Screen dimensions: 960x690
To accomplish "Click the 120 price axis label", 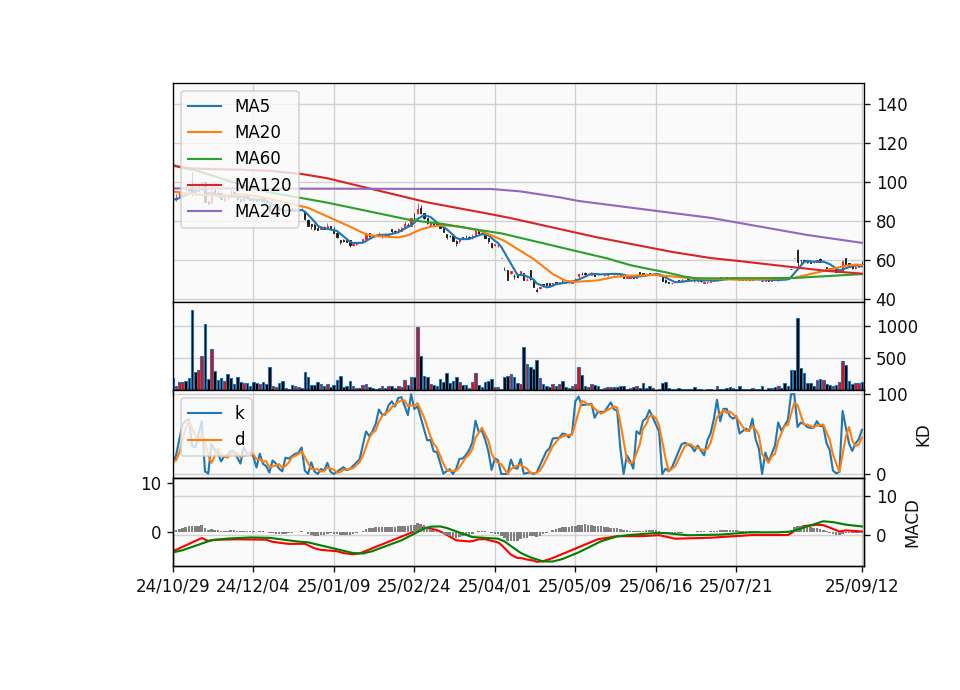I will tap(892, 144).
